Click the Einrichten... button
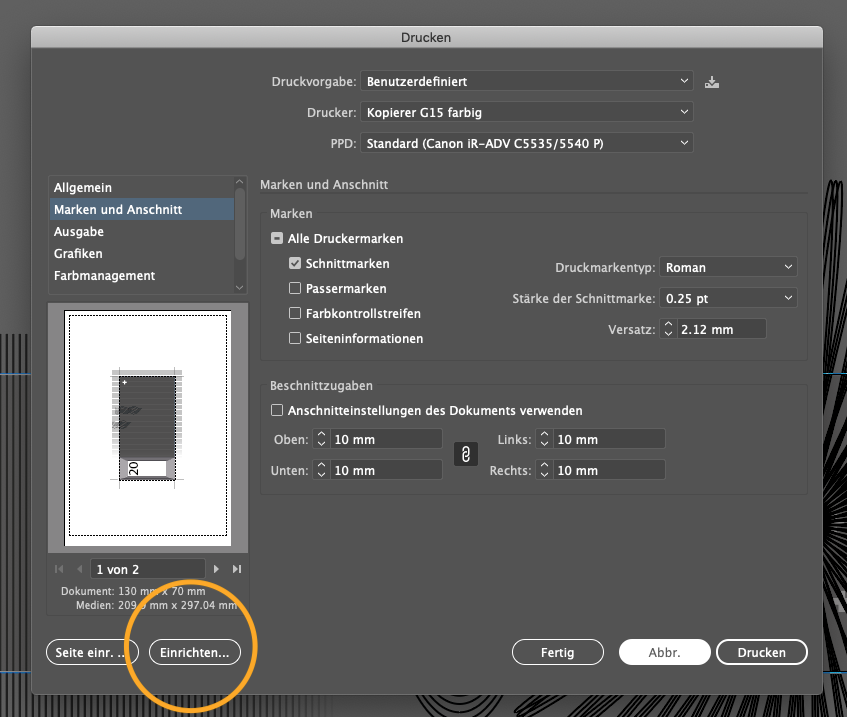 pyautogui.click(x=195, y=652)
